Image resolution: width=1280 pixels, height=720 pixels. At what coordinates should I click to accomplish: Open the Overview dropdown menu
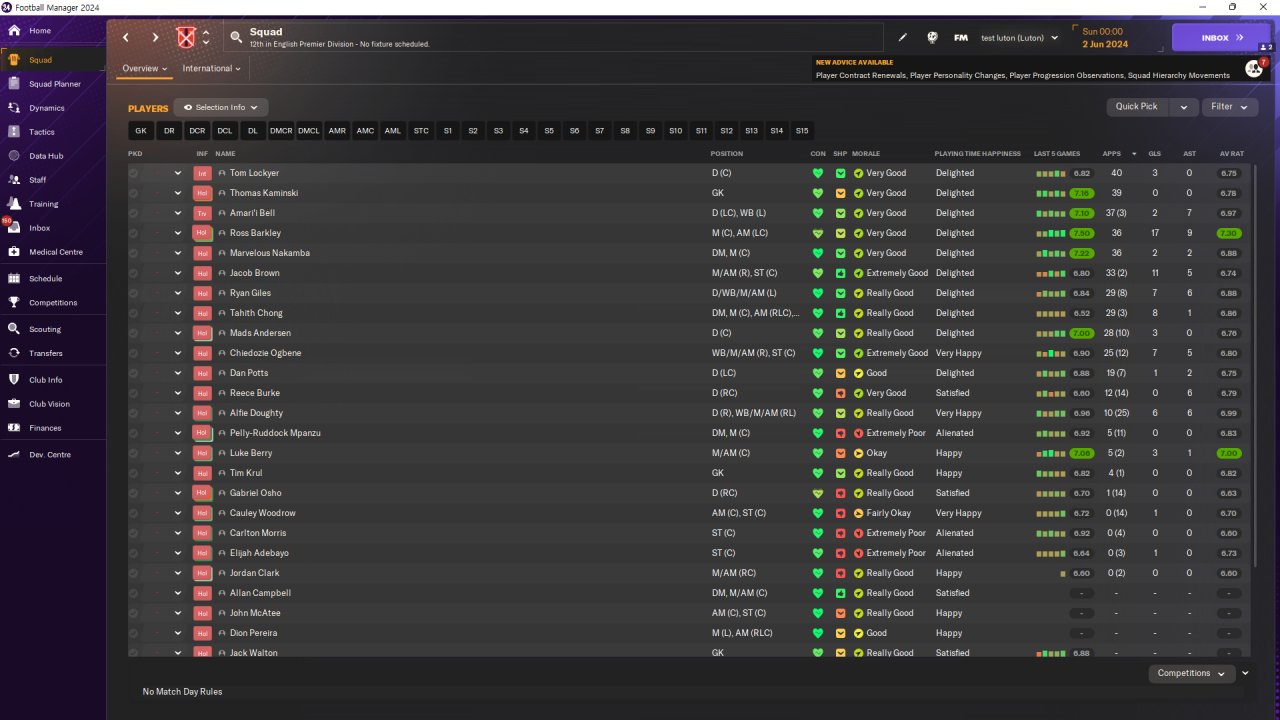tap(144, 69)
